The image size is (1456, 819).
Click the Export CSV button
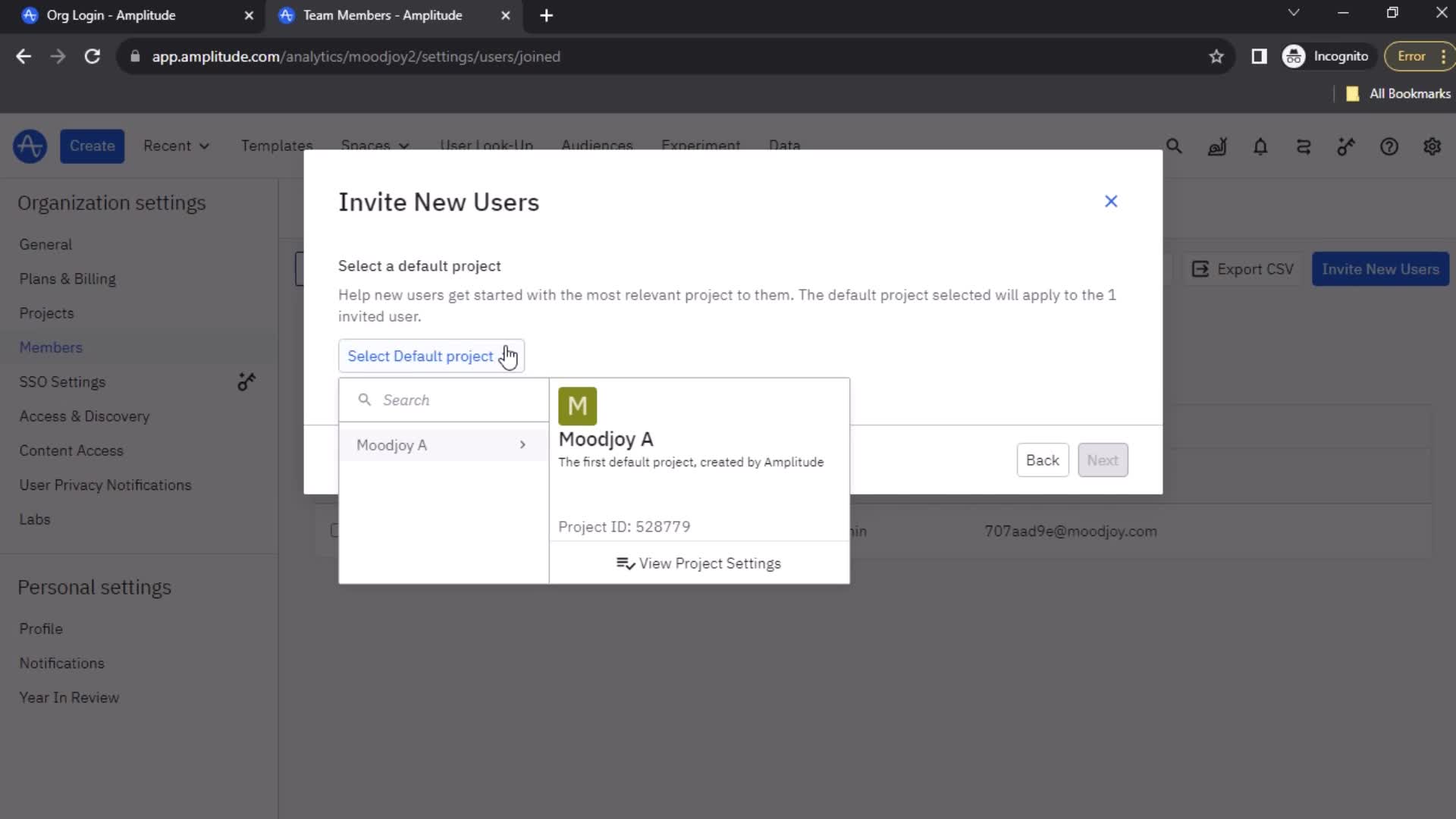(x=1242, y=269)
